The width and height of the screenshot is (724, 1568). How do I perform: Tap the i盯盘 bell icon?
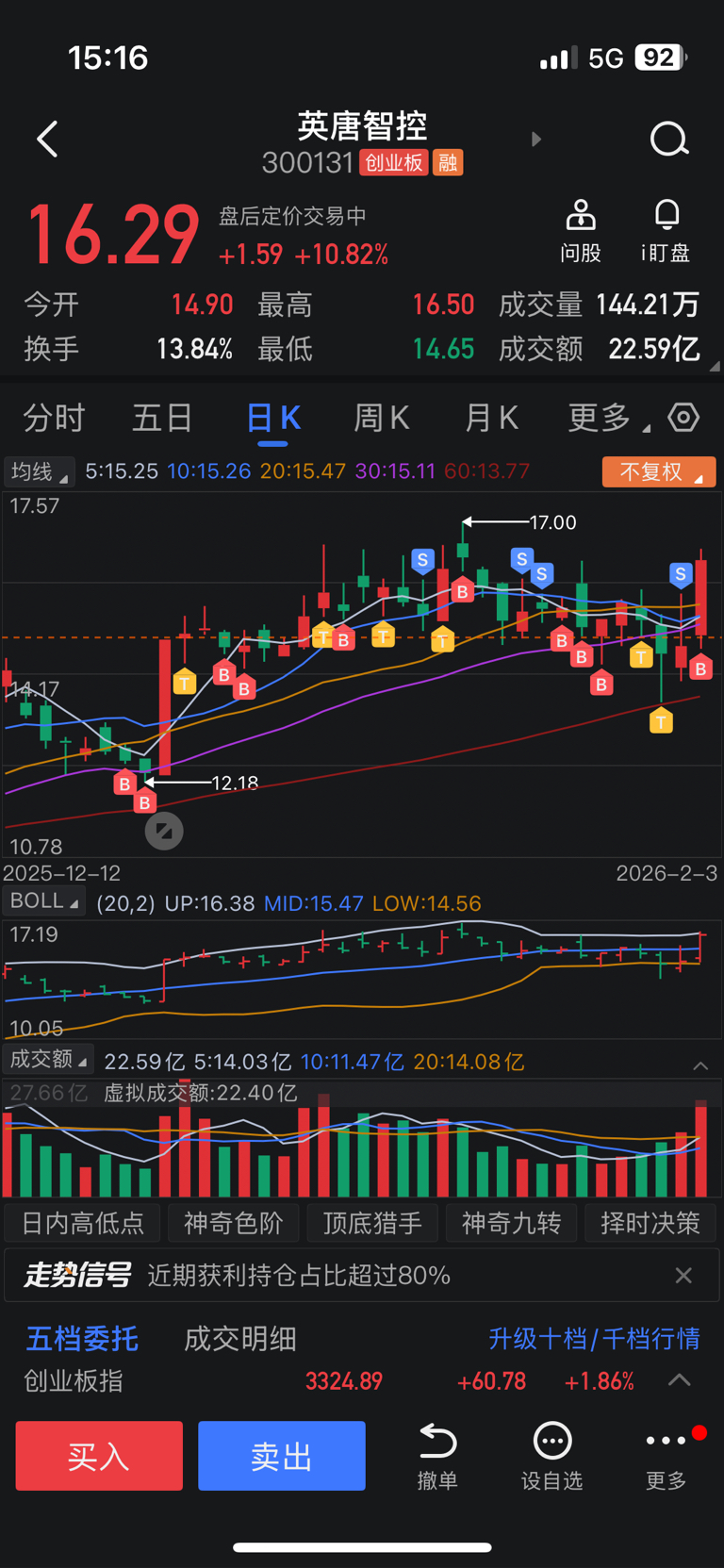click(x=666, y=231)
